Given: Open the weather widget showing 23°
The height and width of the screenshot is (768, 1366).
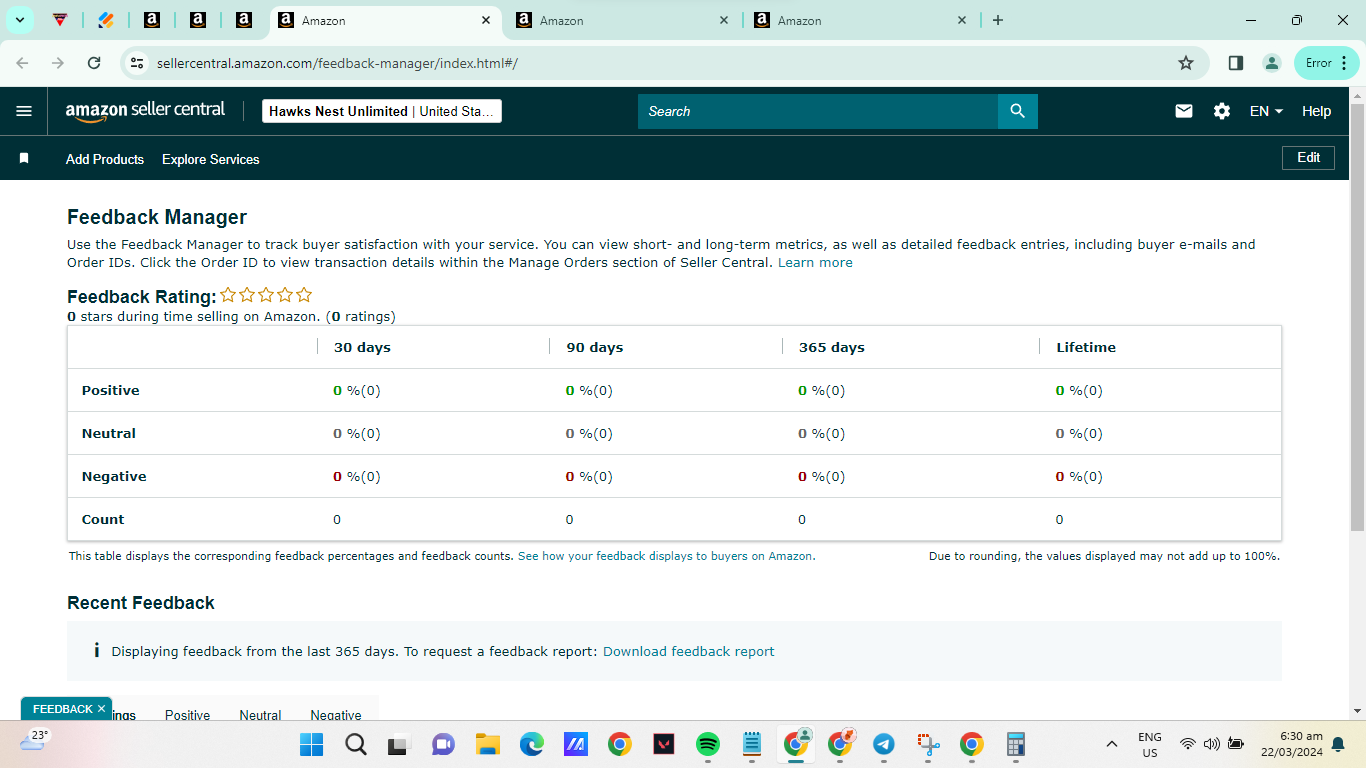Looking at the screenshot, I should (x=34, y=740).
